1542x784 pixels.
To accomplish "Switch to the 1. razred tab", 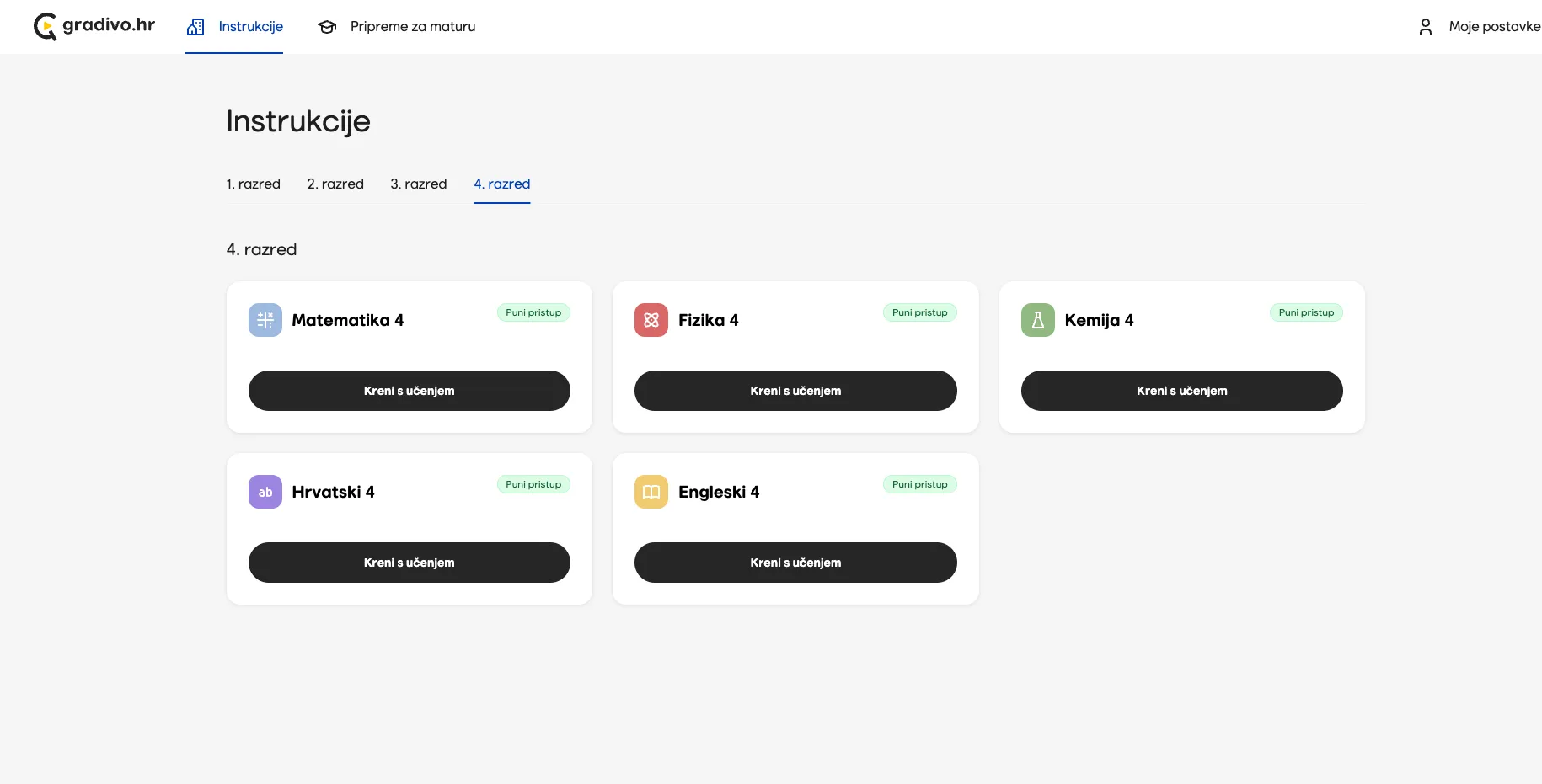I will [253, 184].
